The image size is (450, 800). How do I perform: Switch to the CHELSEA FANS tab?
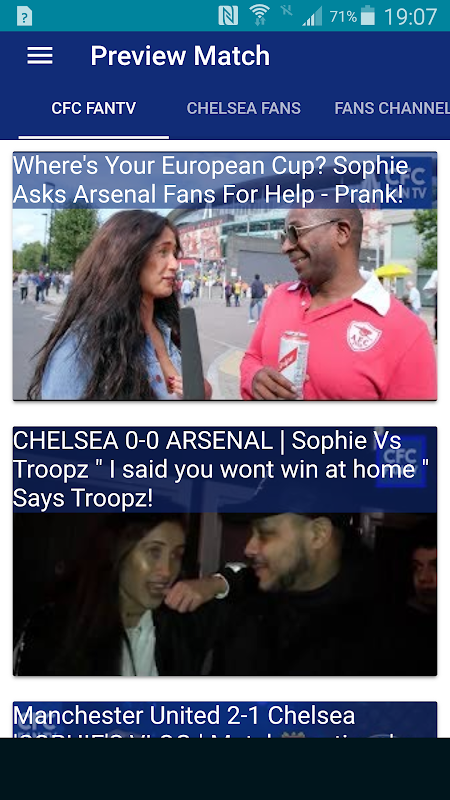point(243,108)
